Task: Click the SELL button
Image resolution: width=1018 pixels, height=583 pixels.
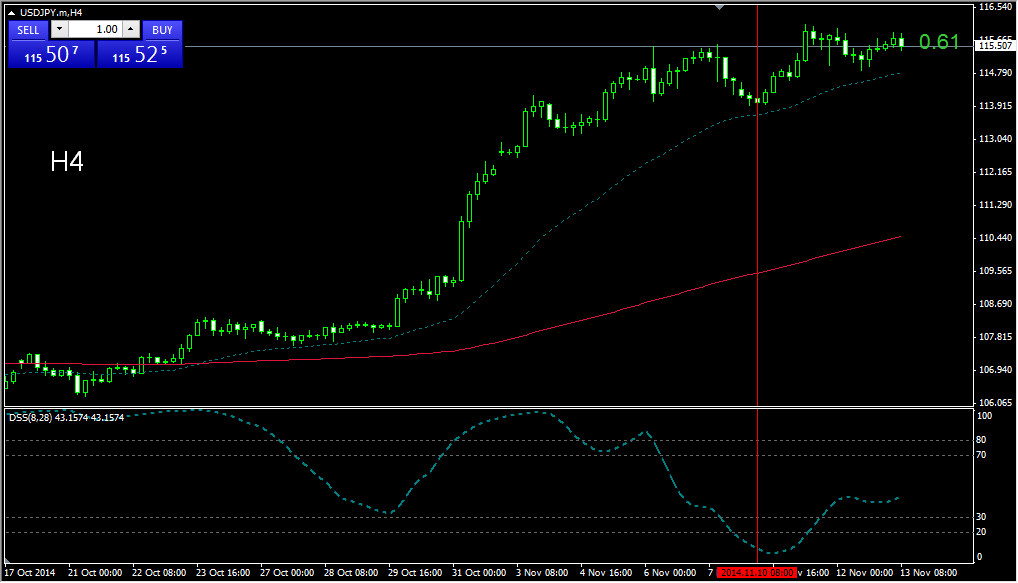Action: point(28,30)
